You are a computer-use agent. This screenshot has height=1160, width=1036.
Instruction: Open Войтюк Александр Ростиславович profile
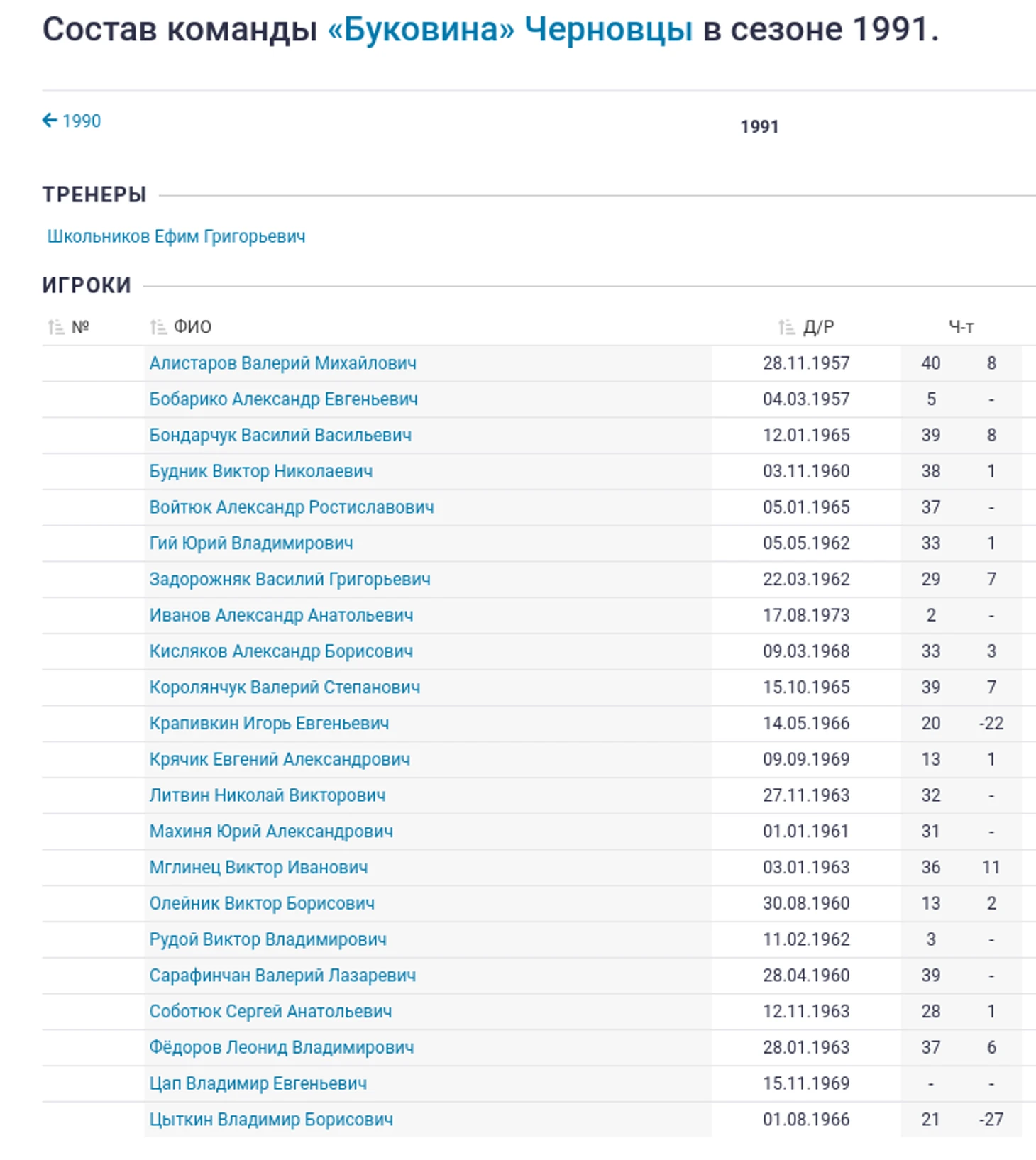[x=291, y=507]
